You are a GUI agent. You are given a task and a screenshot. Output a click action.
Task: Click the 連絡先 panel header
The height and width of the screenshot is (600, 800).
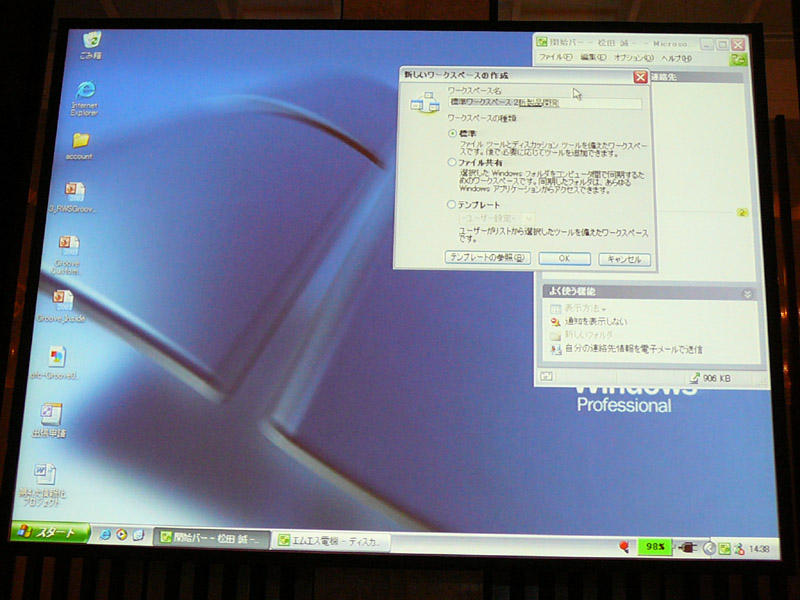(696, 78)
